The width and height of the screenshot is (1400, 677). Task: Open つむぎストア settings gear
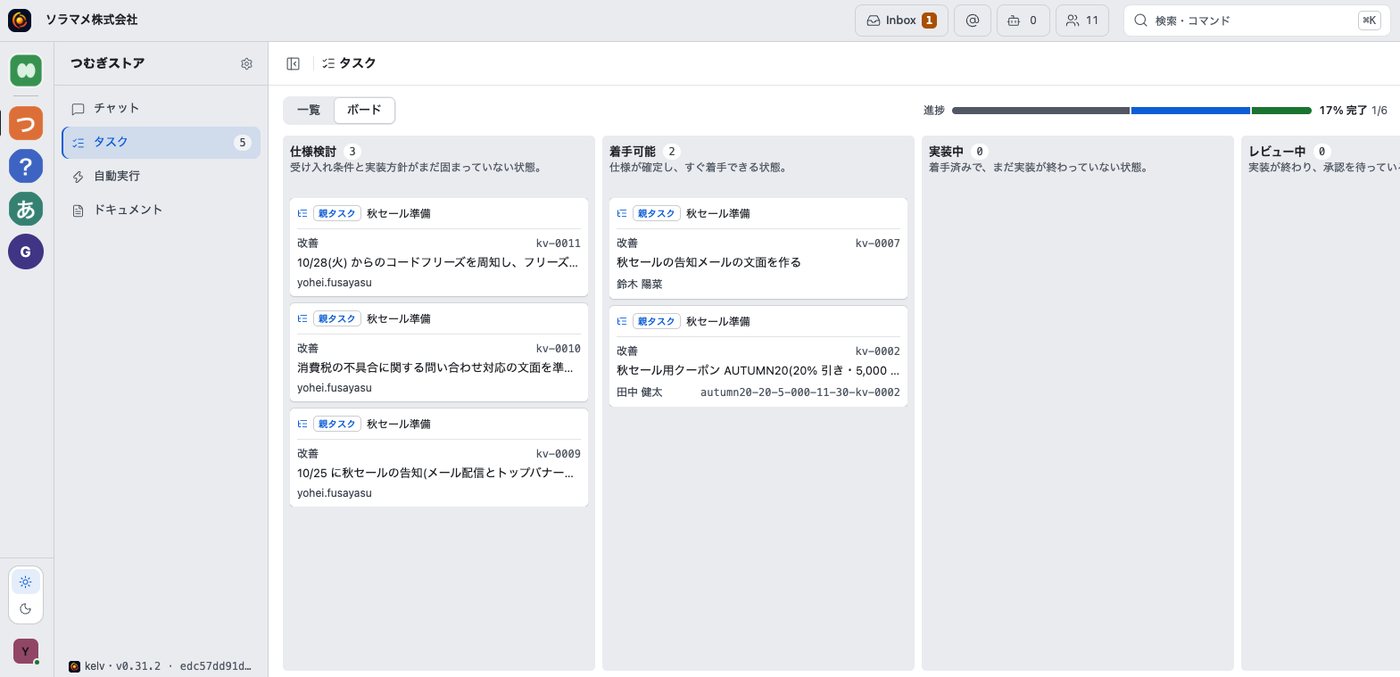point(247,64)
